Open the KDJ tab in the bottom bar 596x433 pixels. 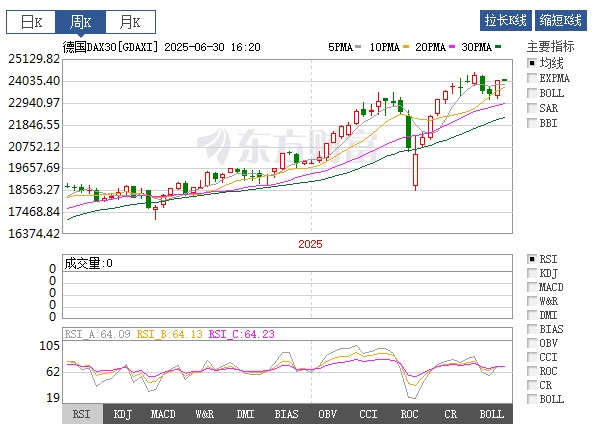[x=123, y=414]
